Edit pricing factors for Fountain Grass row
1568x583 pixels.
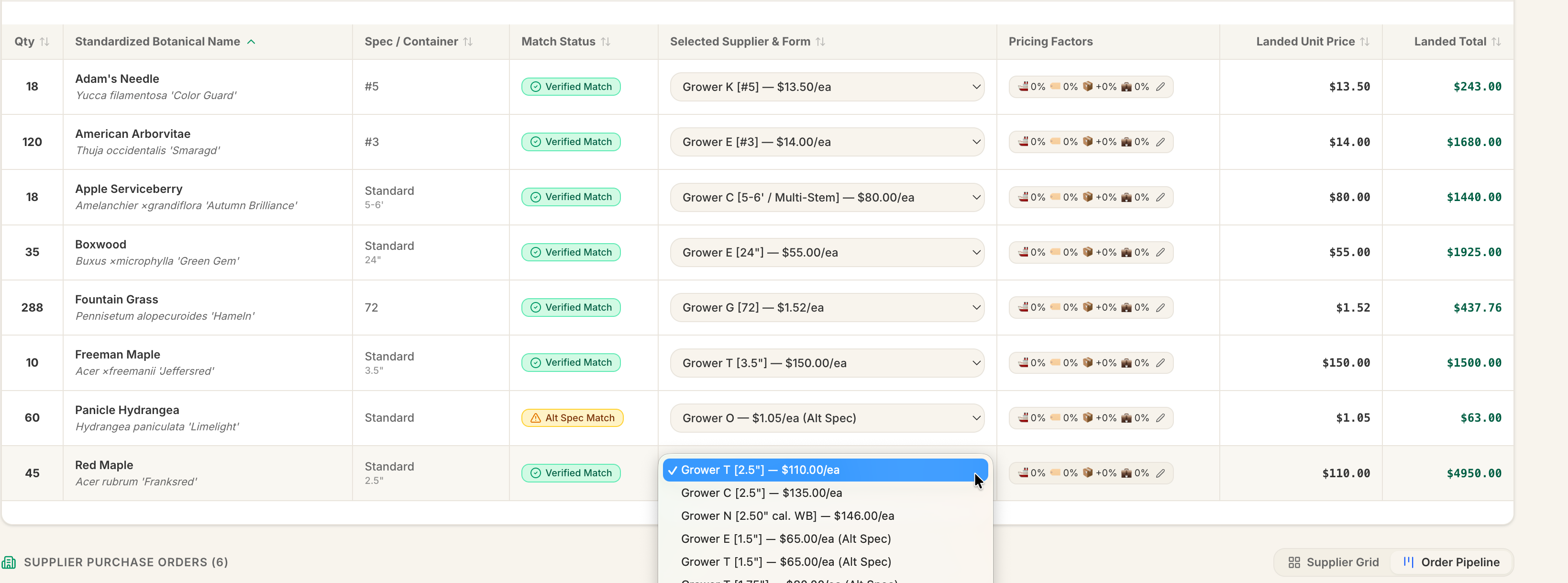[1160, 308]
